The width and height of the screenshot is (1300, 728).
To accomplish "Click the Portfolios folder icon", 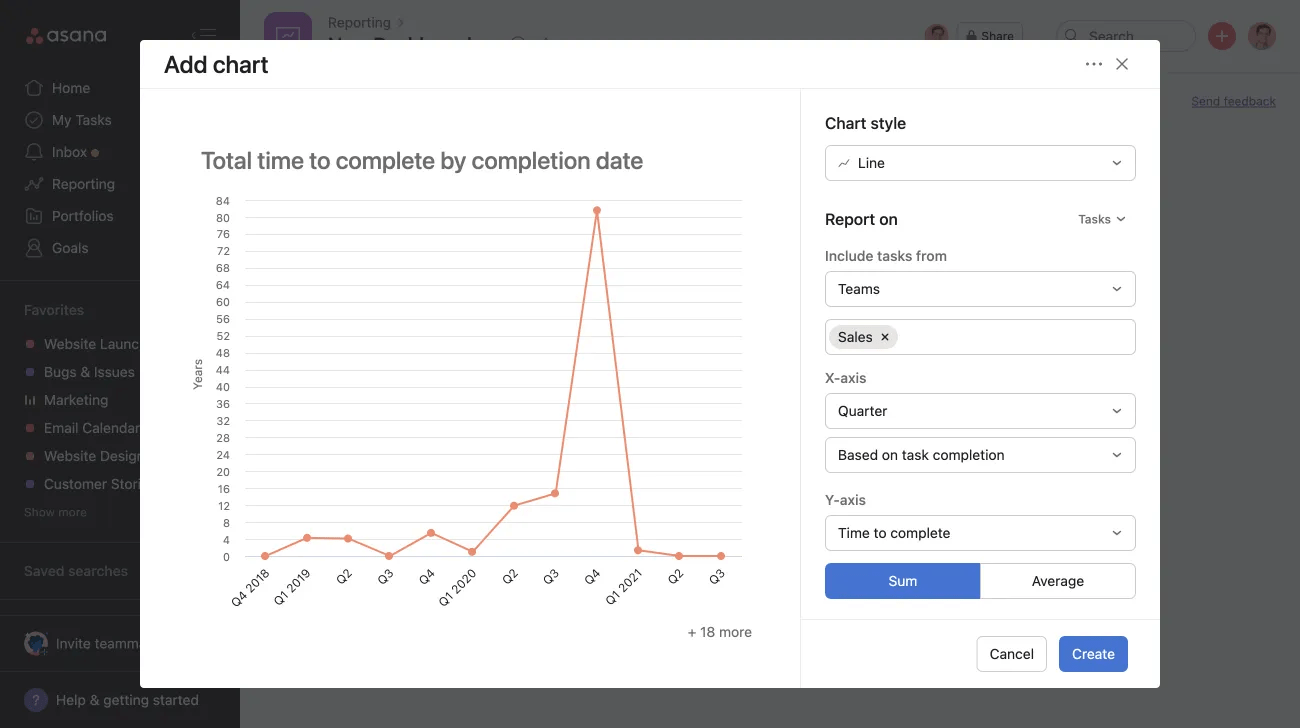I will 34,216.
